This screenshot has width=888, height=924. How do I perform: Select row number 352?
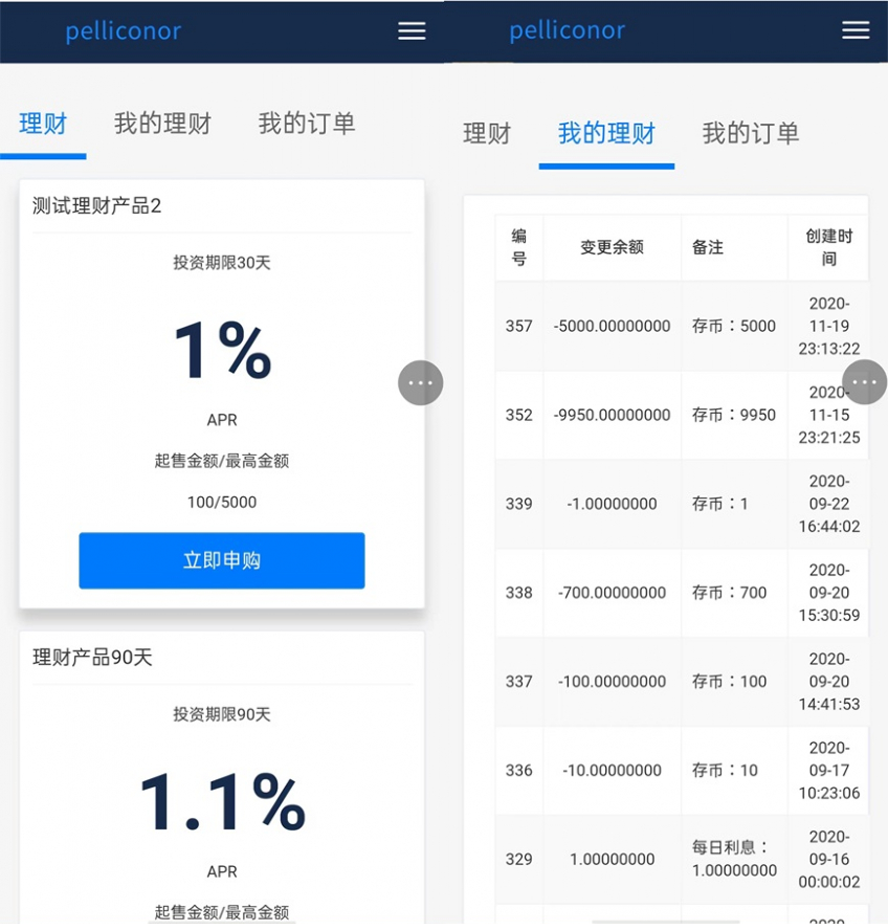coord(519,415)
